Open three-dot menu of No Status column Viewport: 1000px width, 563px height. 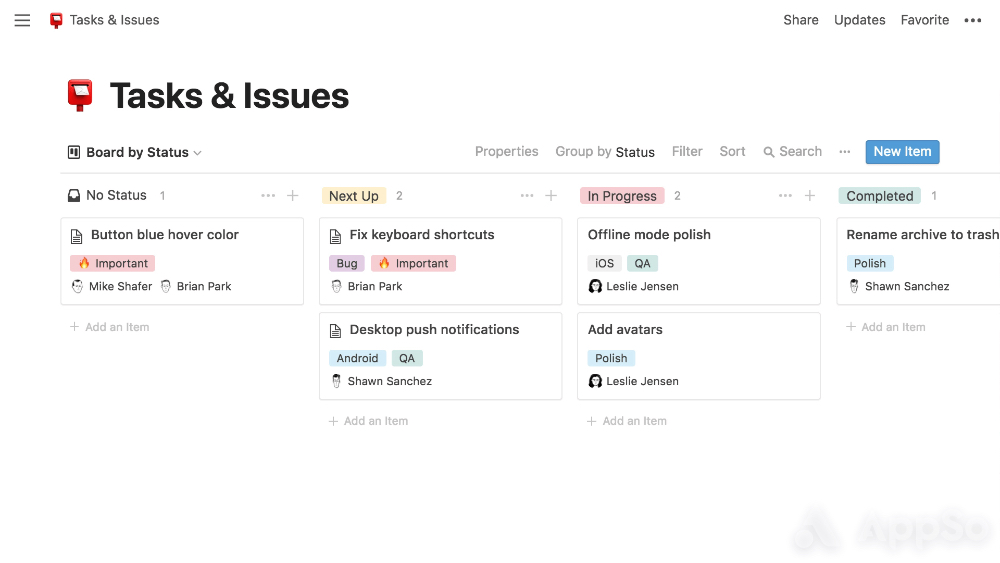268,196
